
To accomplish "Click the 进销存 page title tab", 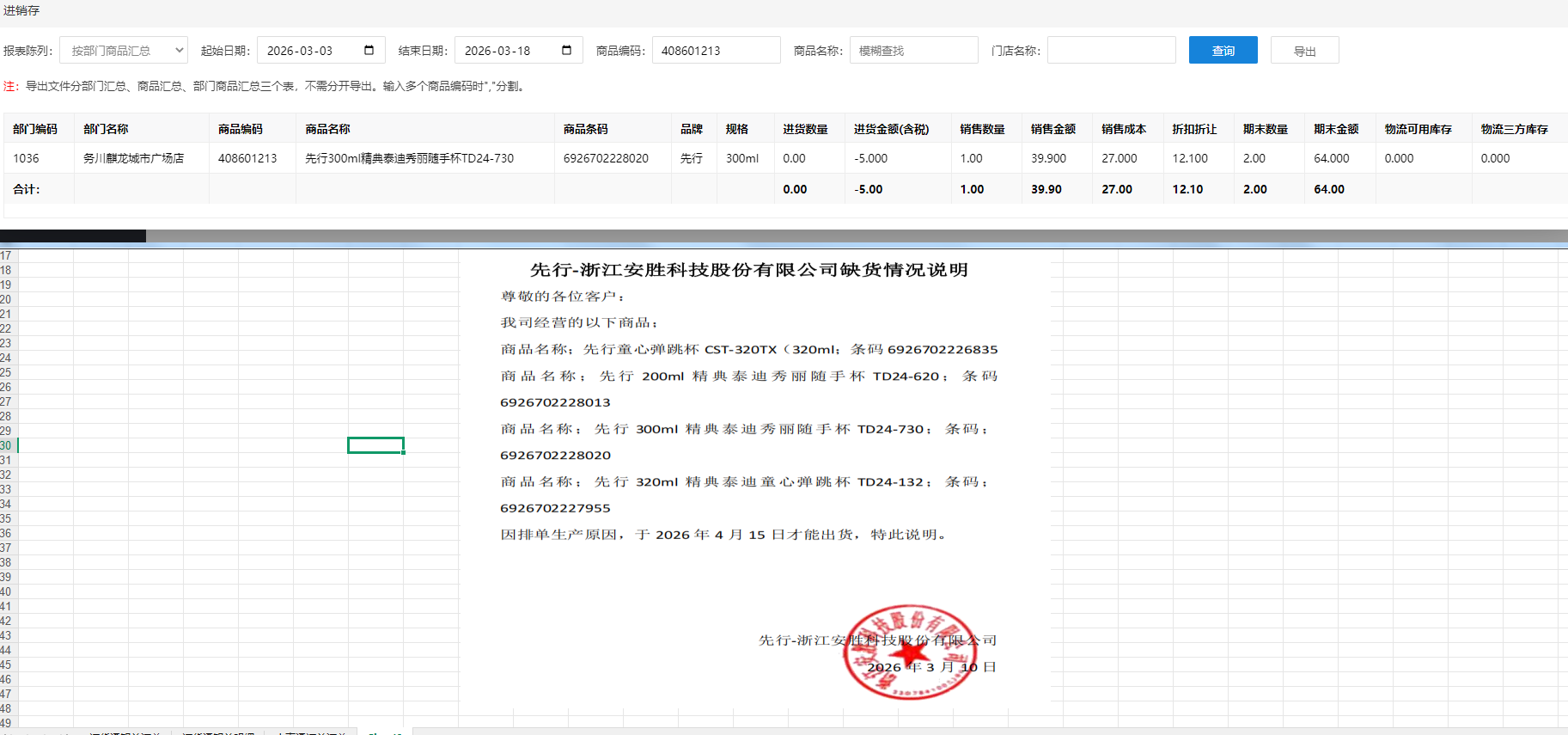I will (x=21, y=10).
